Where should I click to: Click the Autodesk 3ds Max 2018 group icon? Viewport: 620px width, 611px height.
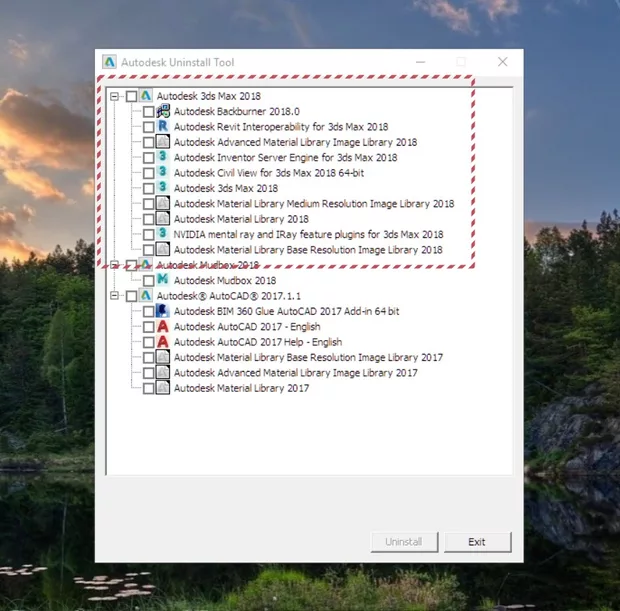point(146,96)
